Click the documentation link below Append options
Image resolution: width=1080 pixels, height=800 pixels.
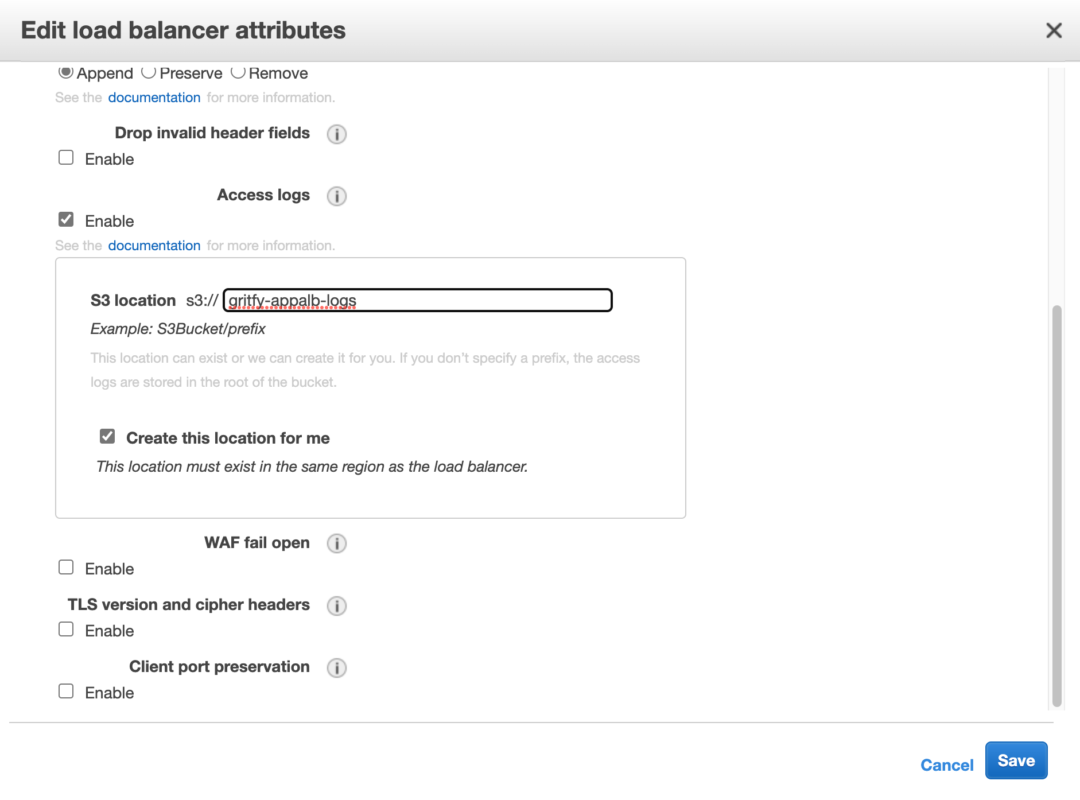[154, 97]
